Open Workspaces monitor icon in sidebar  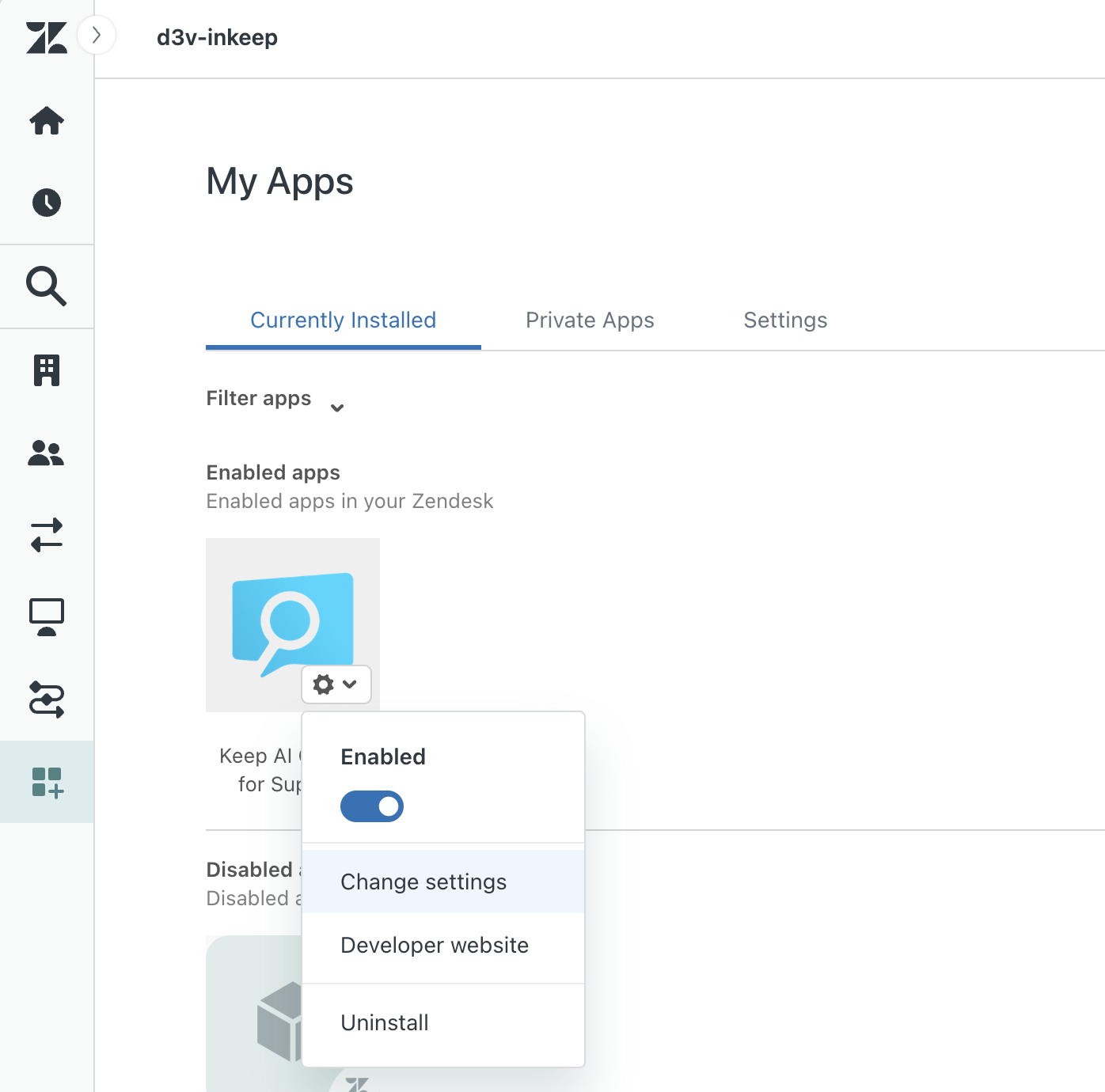[x=47, y=617]
